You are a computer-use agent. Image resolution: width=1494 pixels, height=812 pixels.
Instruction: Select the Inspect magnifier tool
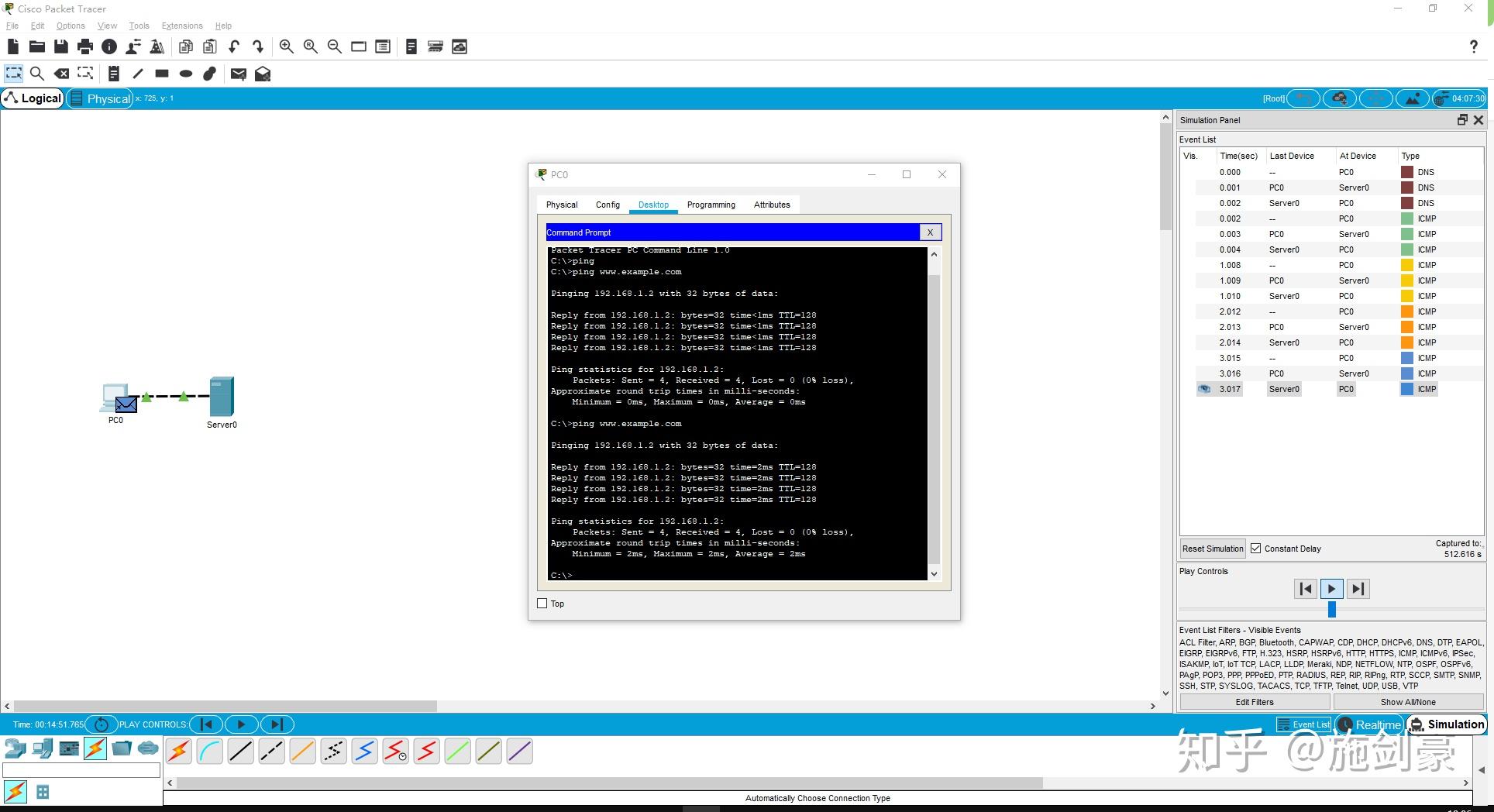(36, 74)
